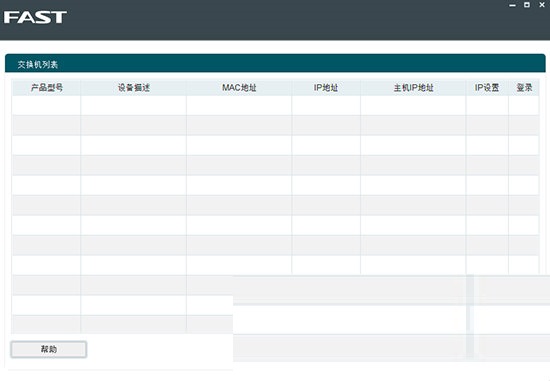This screenshot has width=550, height=381.
Task: Click the MAC地址 column header
Action: click(239, 88)
